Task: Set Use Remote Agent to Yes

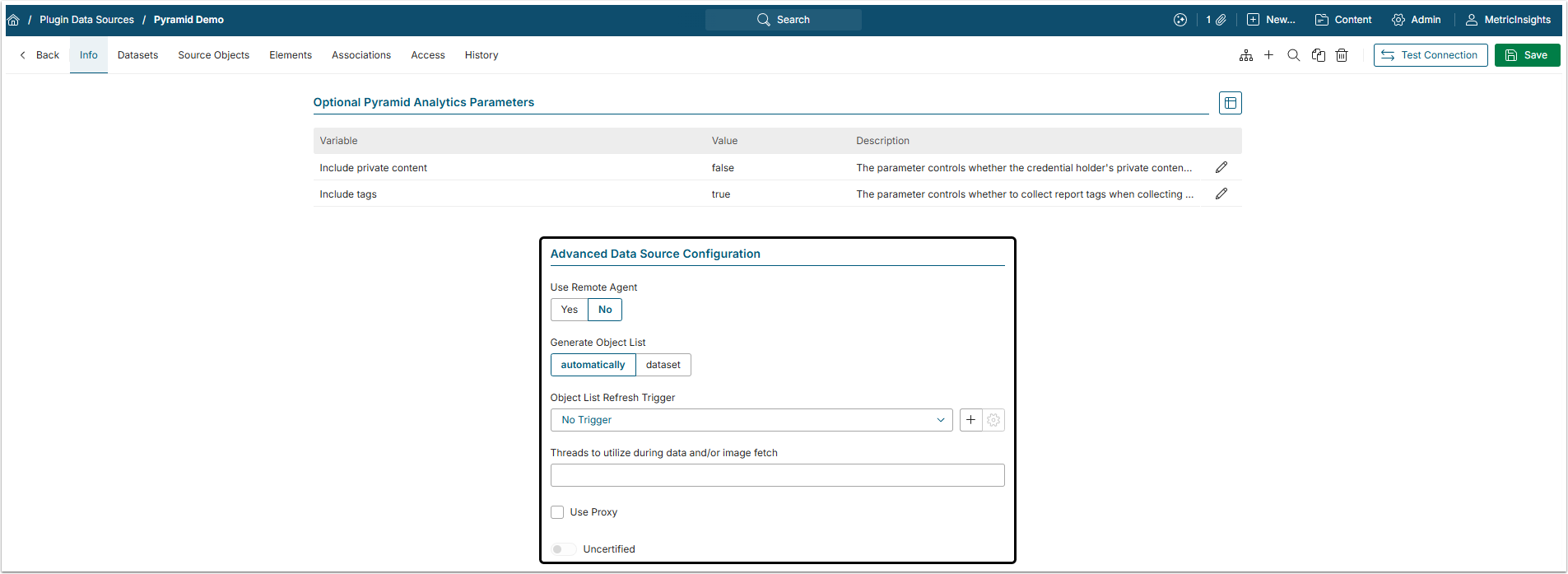Action: click(569, 310)
